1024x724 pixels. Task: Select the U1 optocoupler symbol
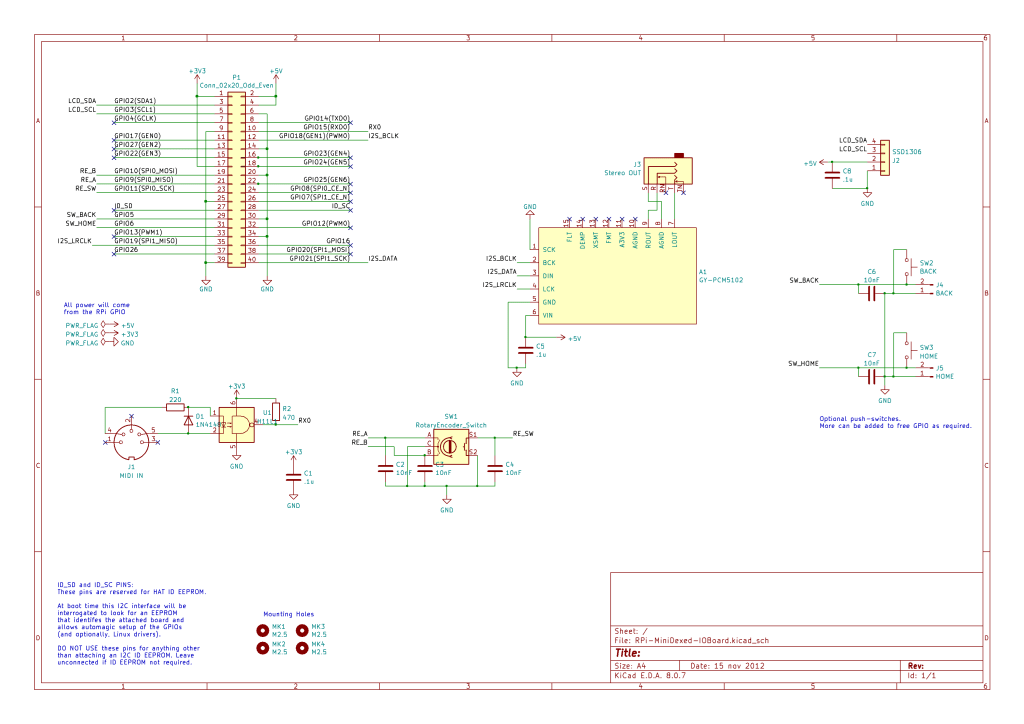coord(238,425)
